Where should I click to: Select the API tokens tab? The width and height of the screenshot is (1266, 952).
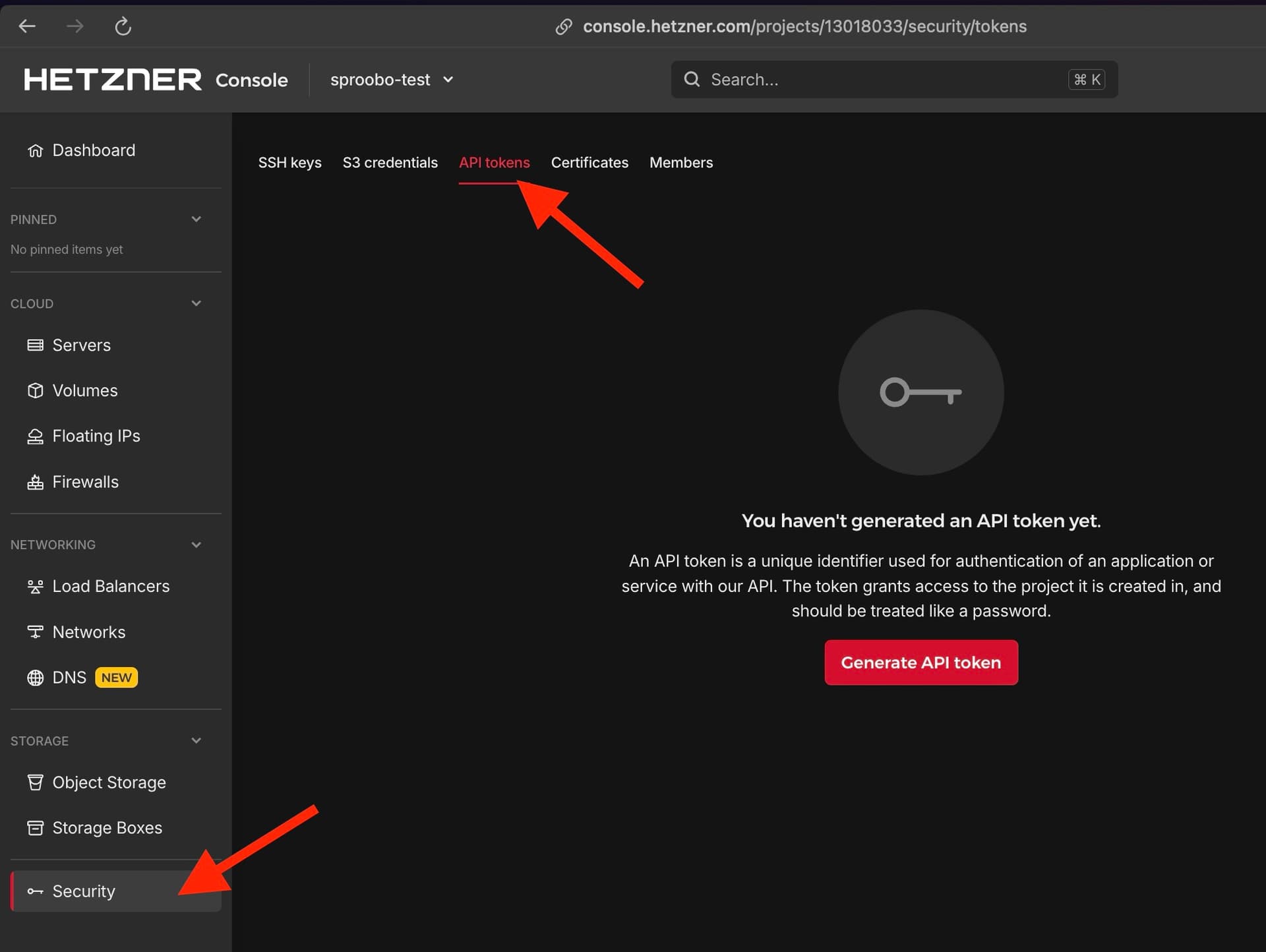[494, 163]
